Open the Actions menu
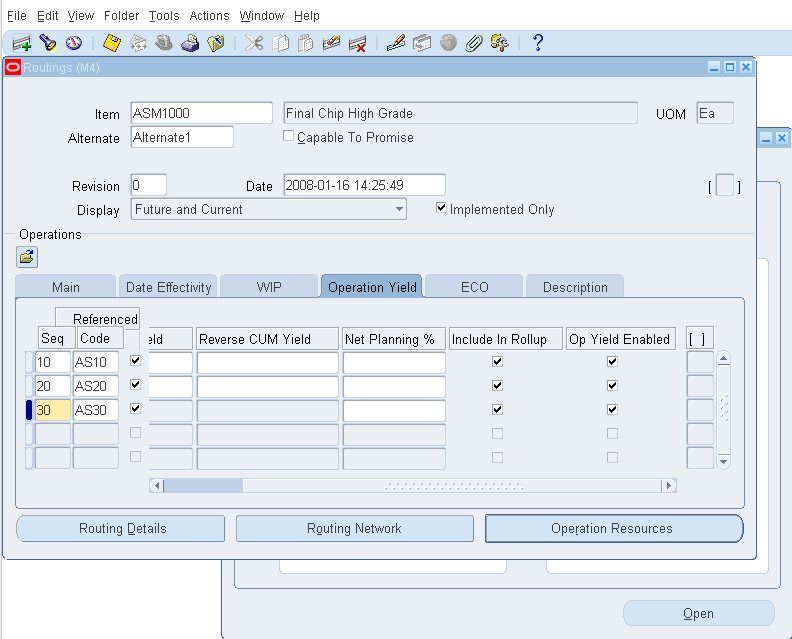Screen dimensions: 792x639 [209, 16]
